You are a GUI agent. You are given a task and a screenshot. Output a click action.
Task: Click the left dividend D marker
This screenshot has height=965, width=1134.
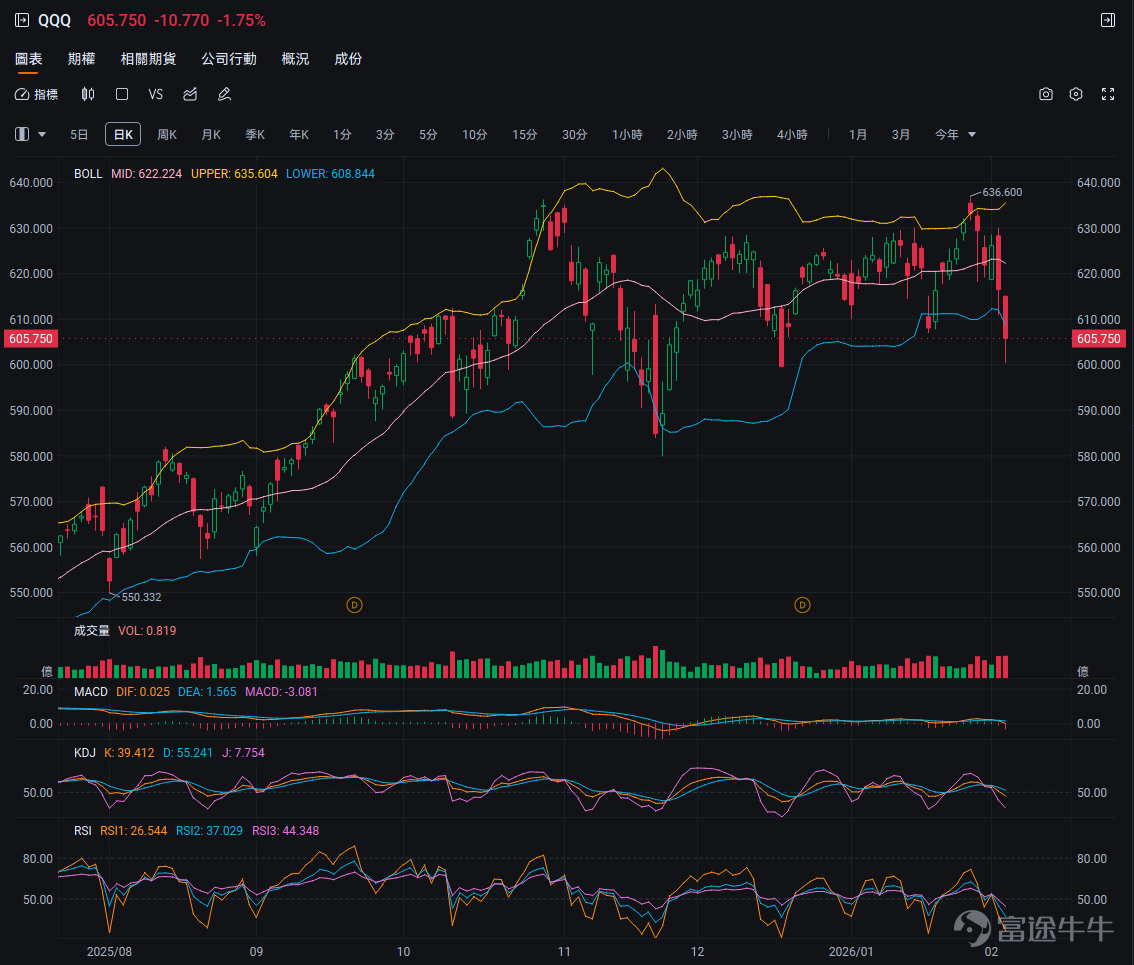(354, 605)
